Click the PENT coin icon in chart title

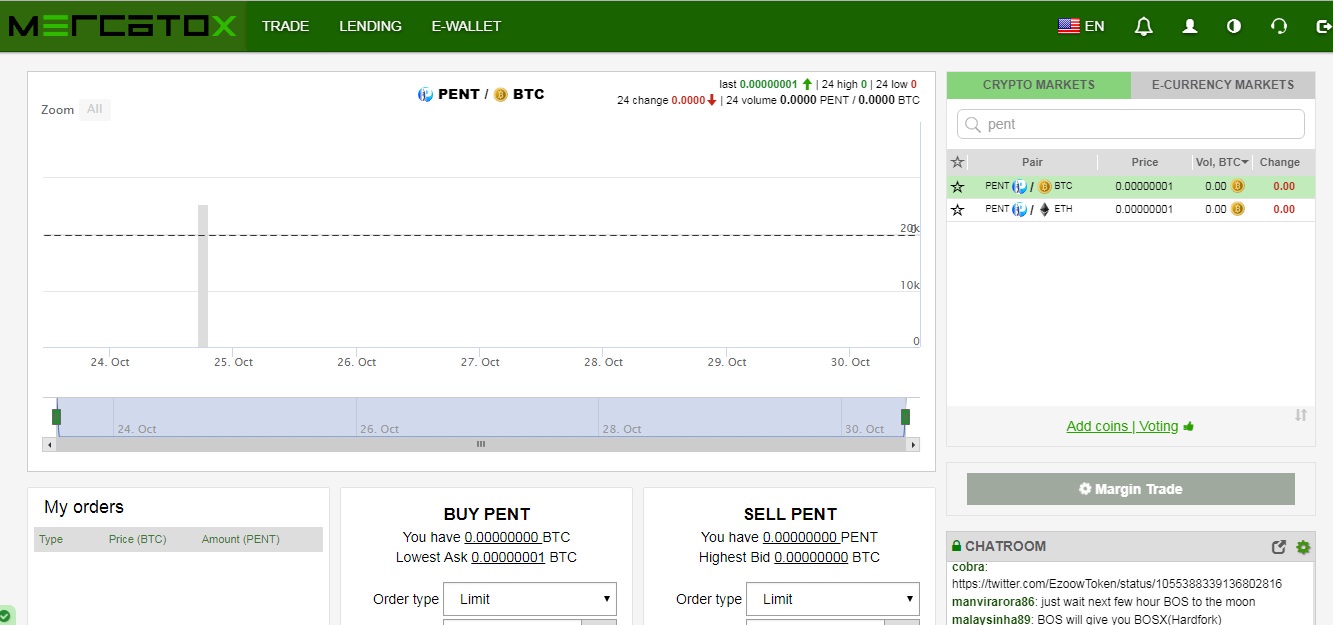pos(425,94)
